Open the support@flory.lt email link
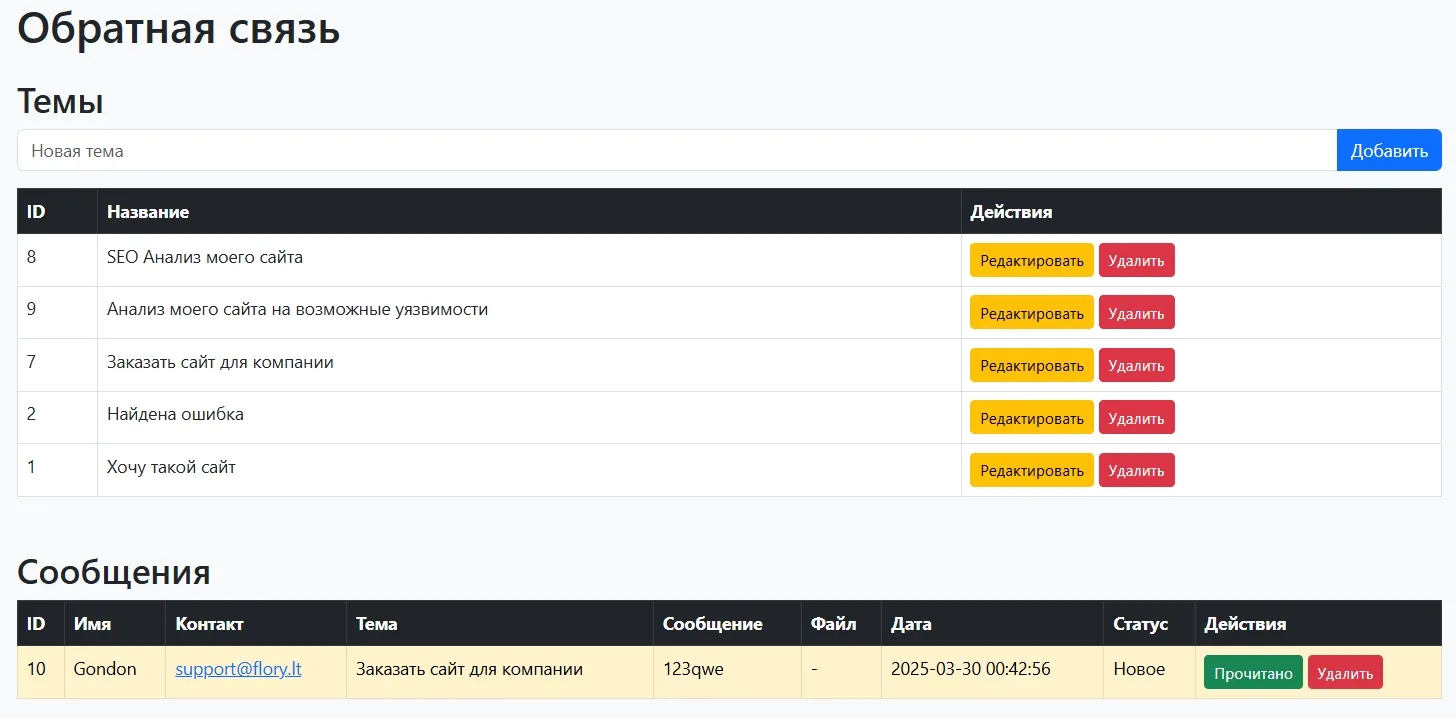 (238, 670)
